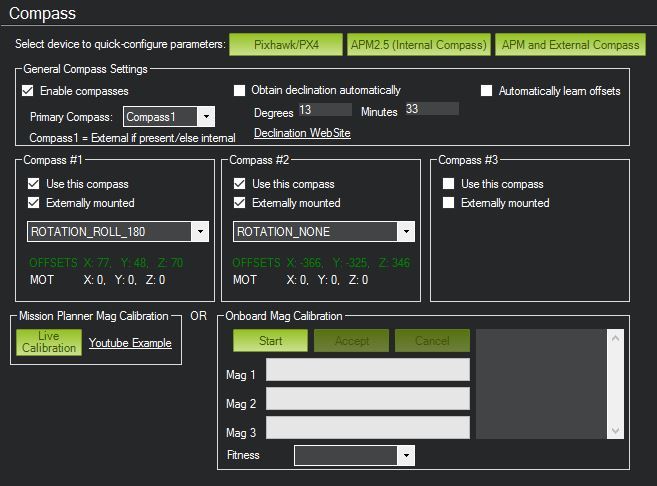The image size is (657, 486).
Task: Click the Minutes declination field
Action: [432, 109]
